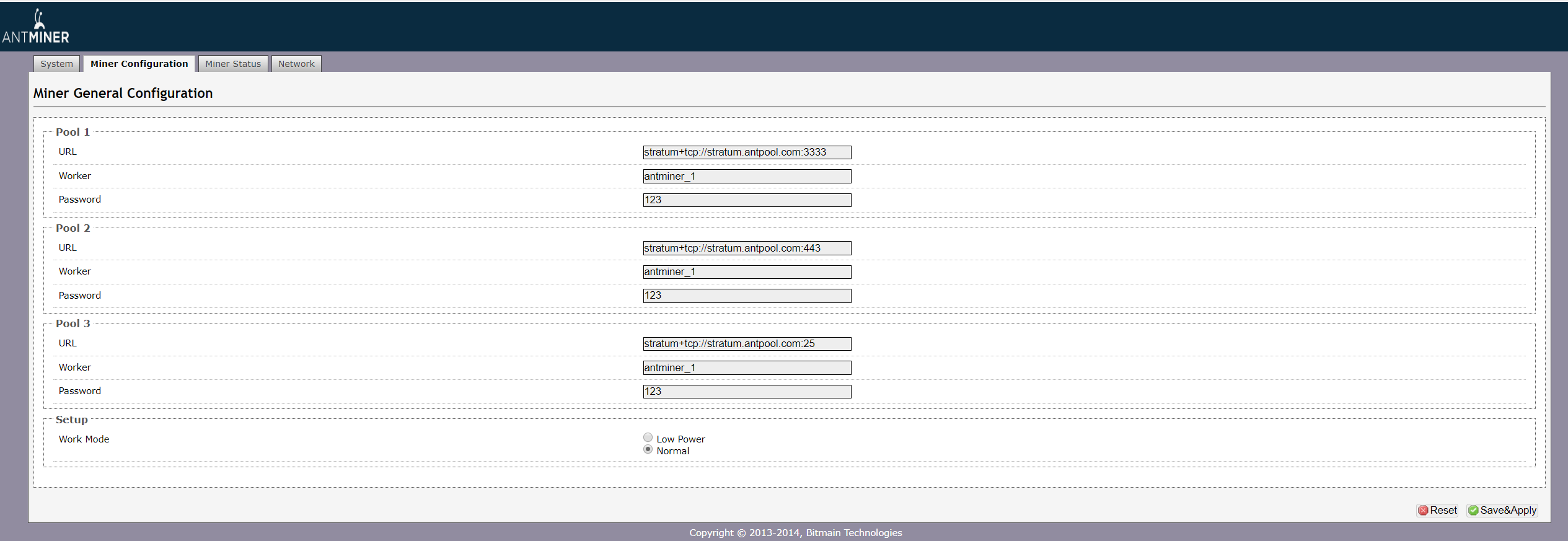The image size is (1568, 541).
Task: Edit the Pool 3 Password field
Action: tap(747, 392)
